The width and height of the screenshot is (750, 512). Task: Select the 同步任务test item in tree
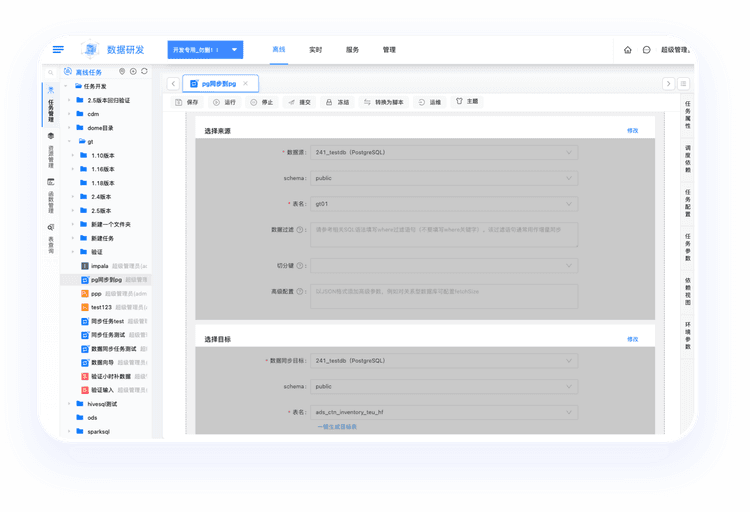pyautogui.click(x=106, y=321)
